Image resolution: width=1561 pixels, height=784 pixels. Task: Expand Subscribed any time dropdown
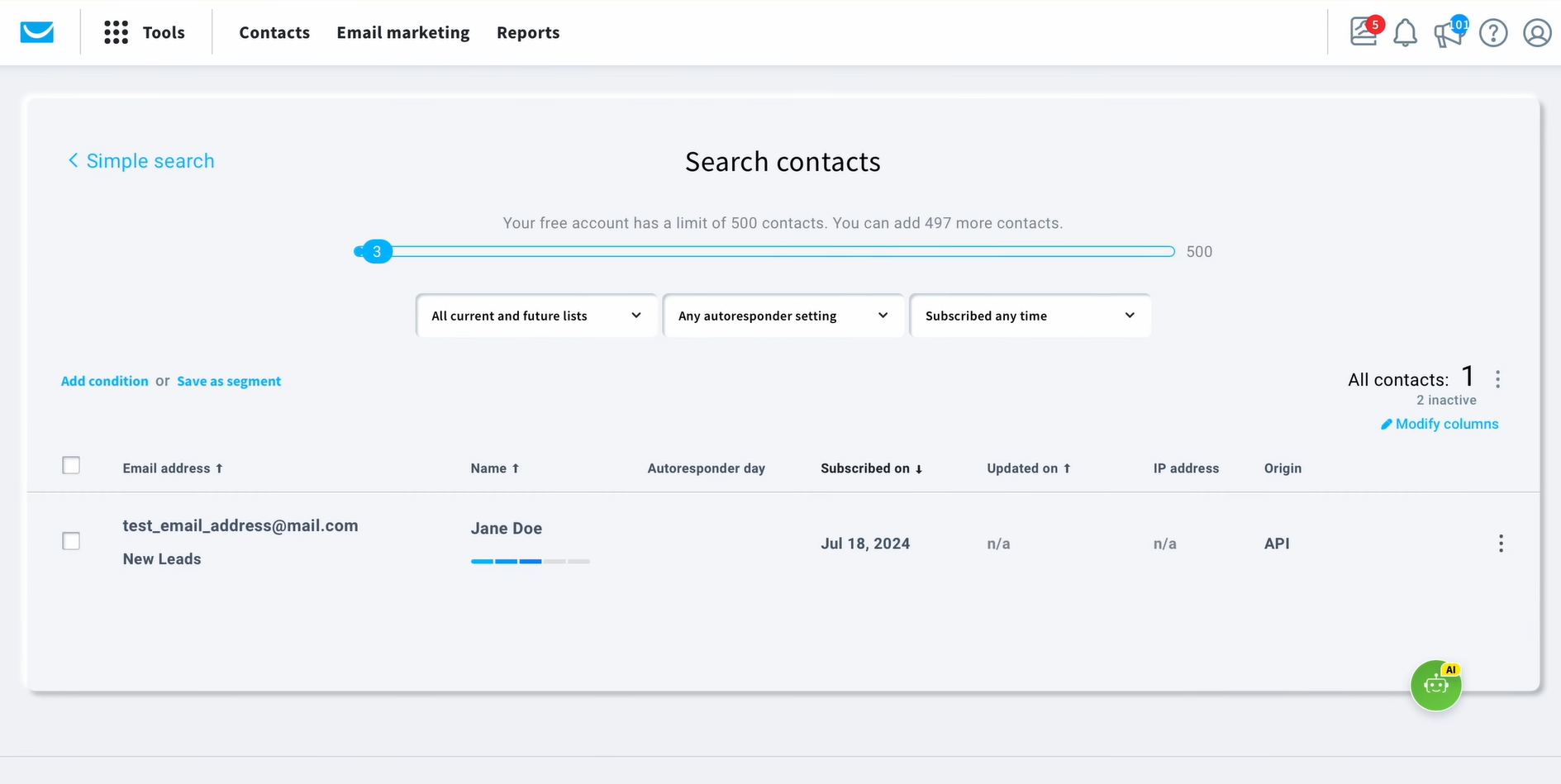[1030, 316]
